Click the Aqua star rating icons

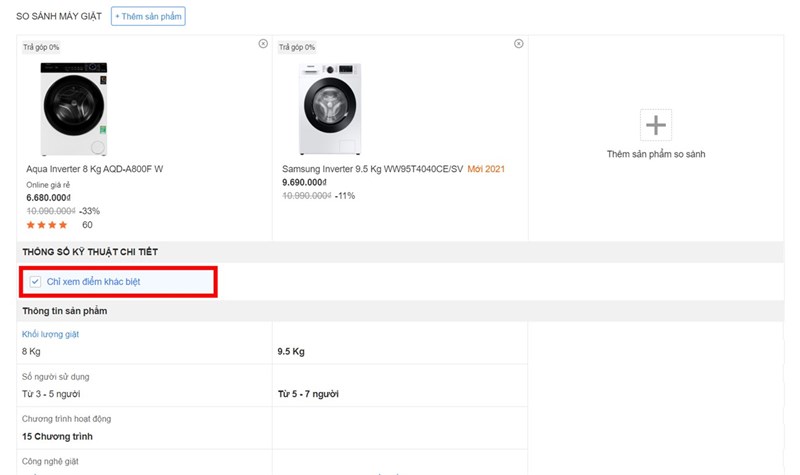pos(47,225)
